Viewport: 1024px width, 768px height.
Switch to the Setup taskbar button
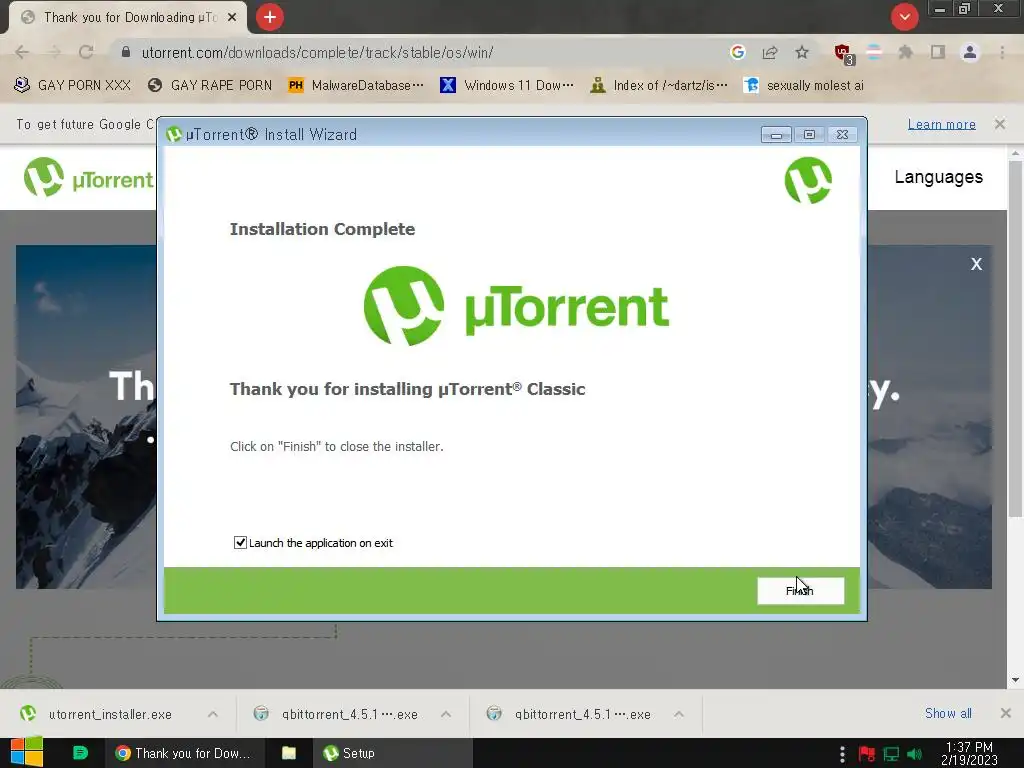pyautogui.click(x=392, y=753)
